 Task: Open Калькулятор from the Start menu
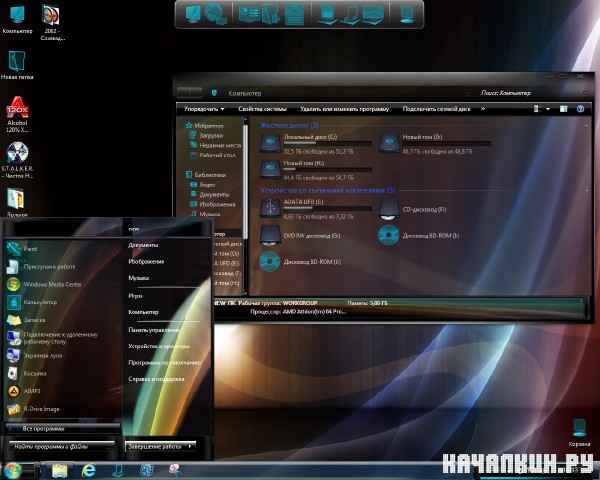click(x=33, y=302)
